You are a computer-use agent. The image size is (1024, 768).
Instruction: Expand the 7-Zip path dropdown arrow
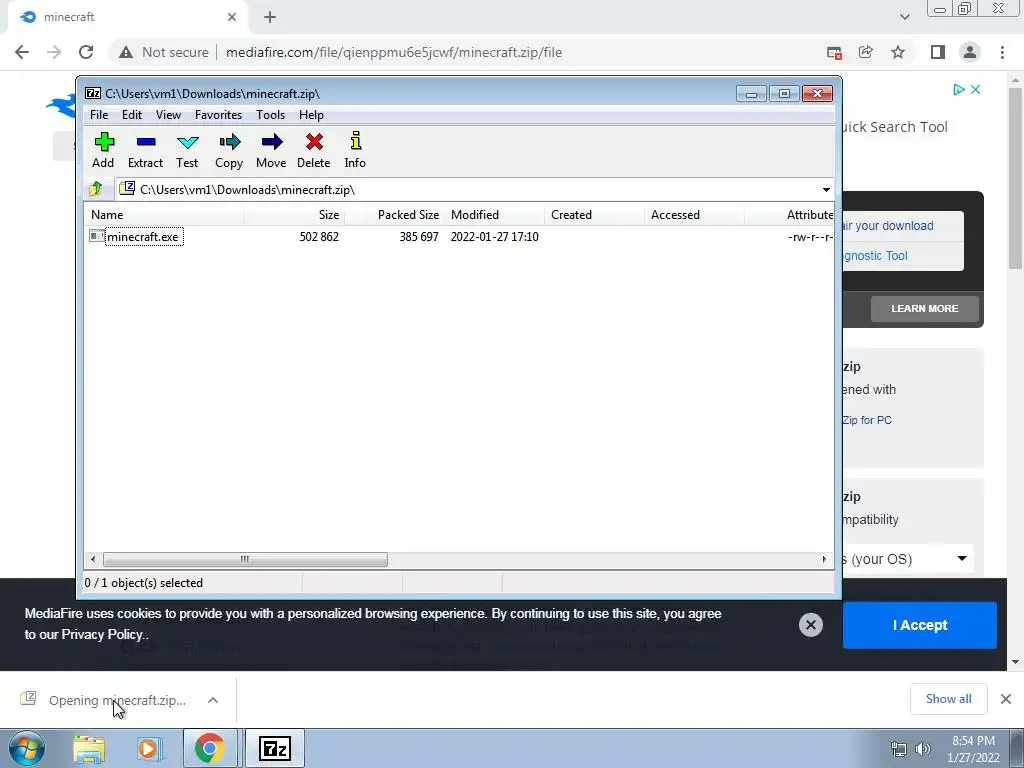click(x=826, y=190)
